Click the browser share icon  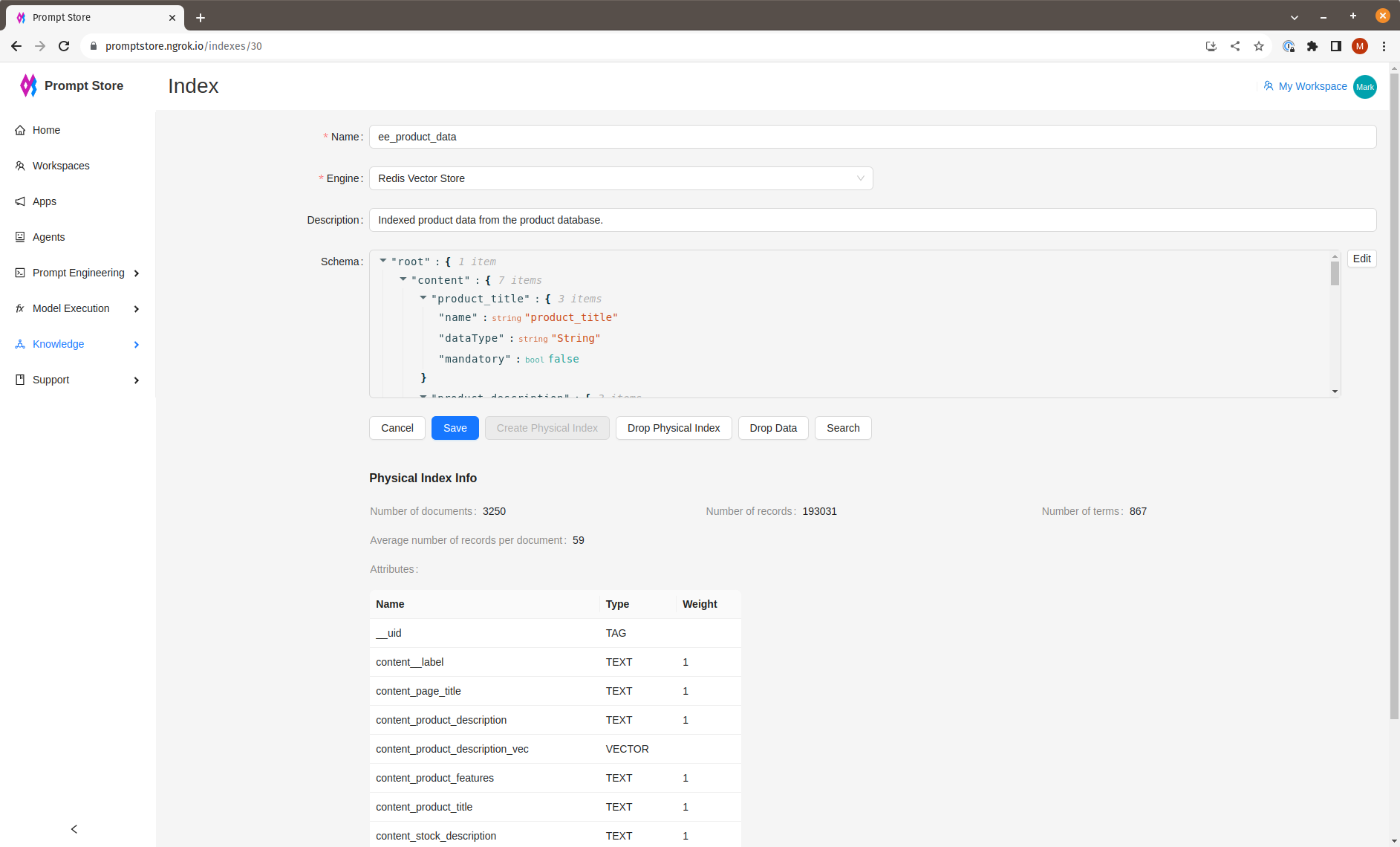pos(1235,46)
